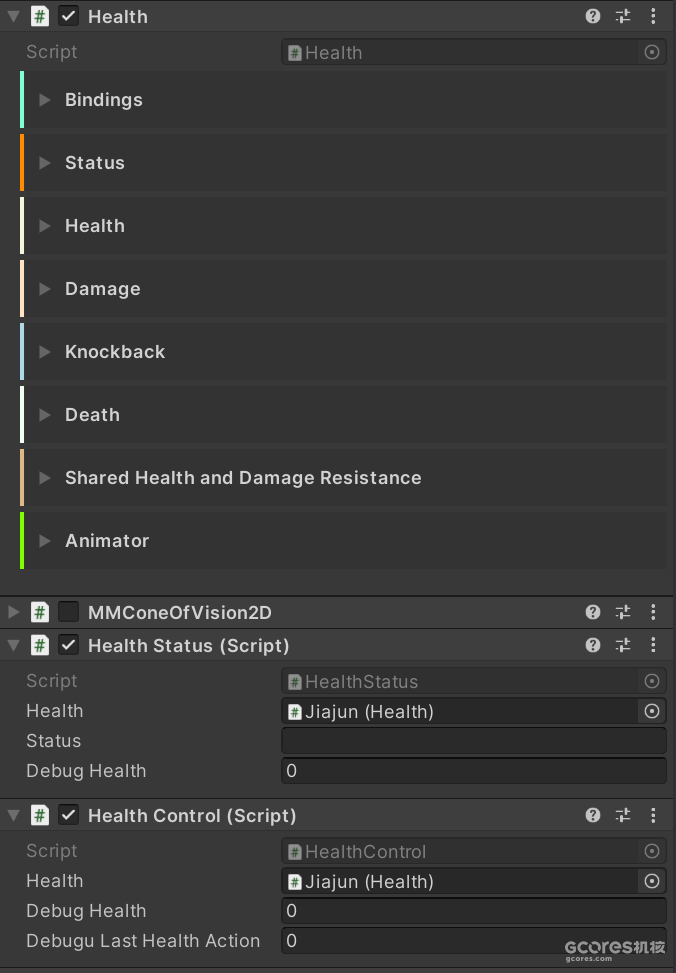Open help reference for Health component
The image size is (676, 973).
[x=593, y=16]
